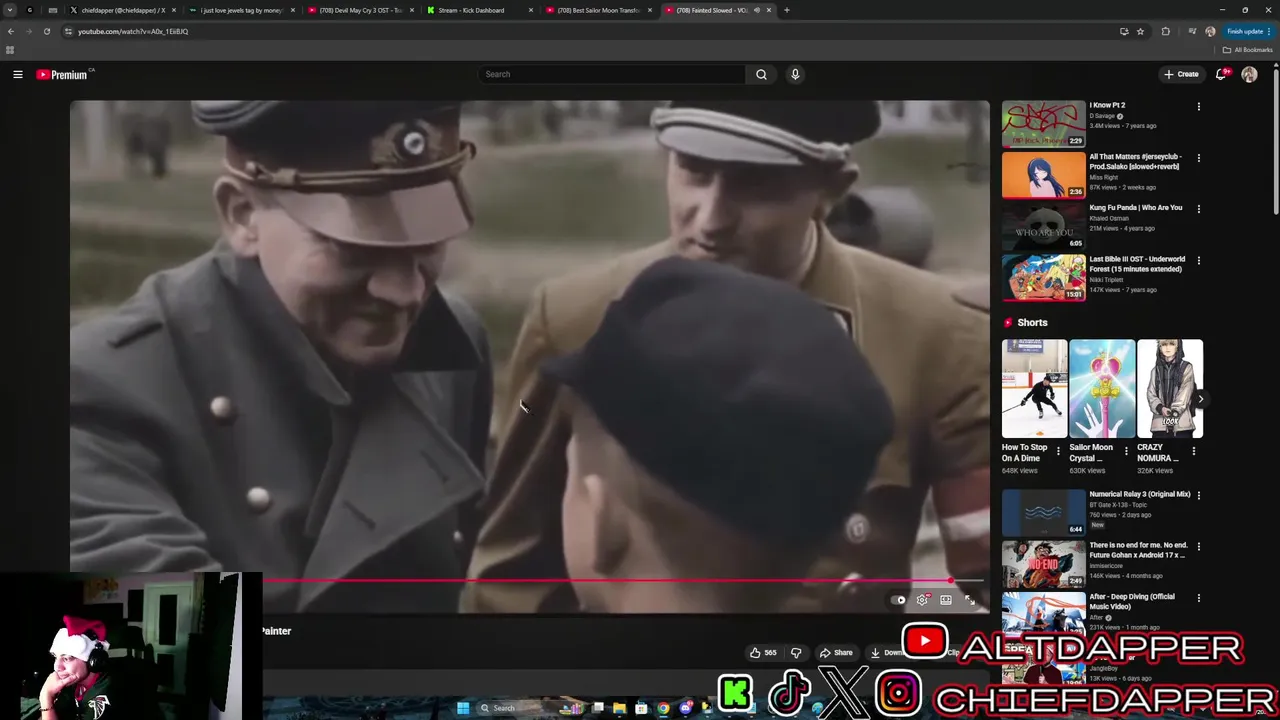
Task: Switch to Best Sailor Moon Transformation tab
Action: (597, 10)
